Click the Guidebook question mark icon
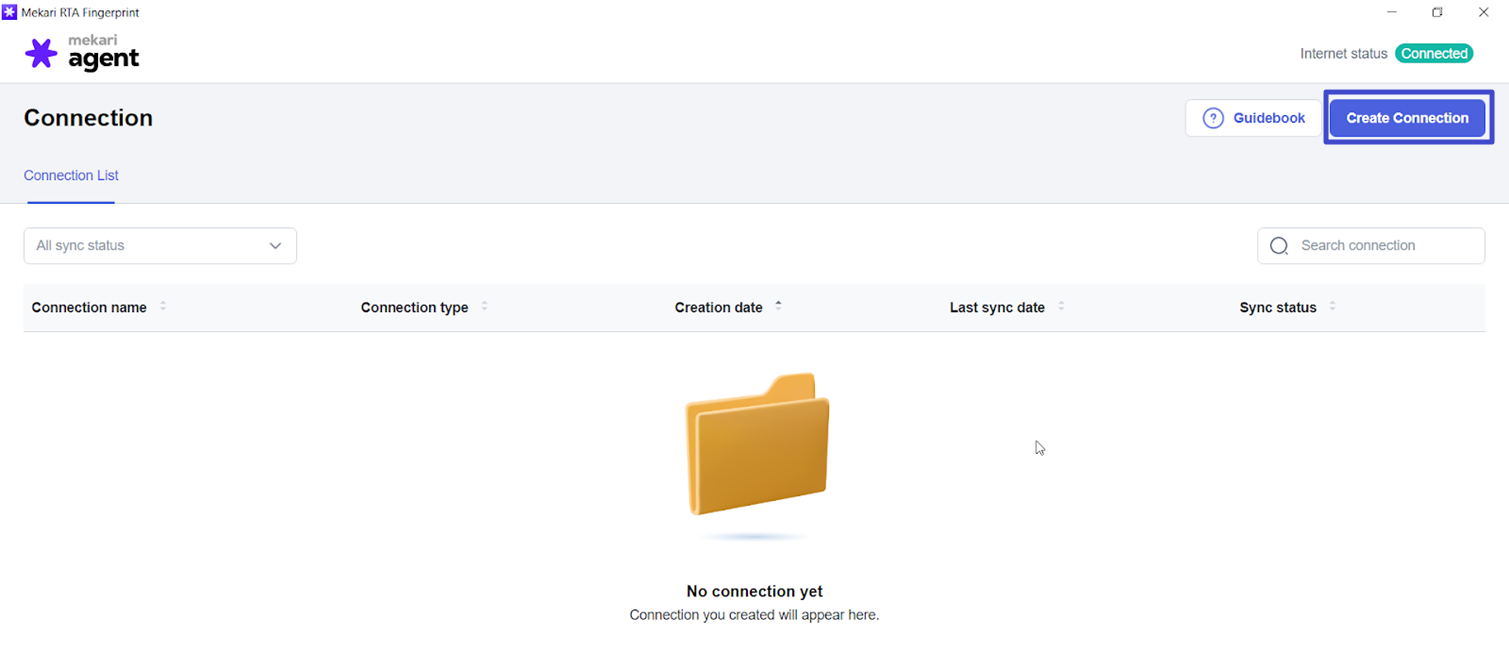1509x666 pixels. tap(1213, 118)
